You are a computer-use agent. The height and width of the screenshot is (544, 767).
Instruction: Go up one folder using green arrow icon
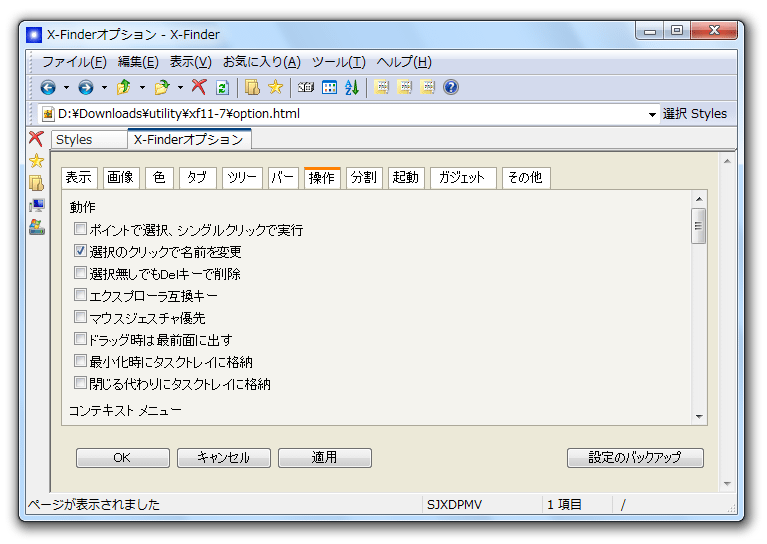123,87
